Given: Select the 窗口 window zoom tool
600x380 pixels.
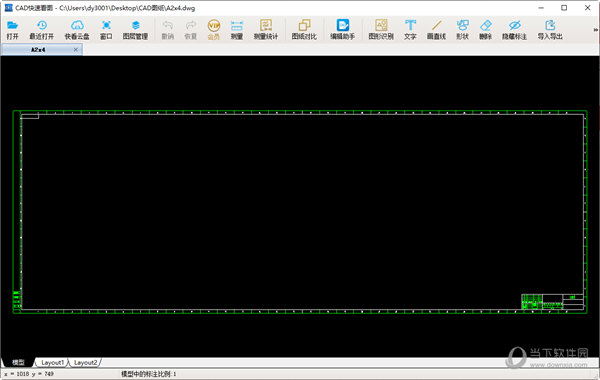Looking at the screenshot, I should click(106, 30).
